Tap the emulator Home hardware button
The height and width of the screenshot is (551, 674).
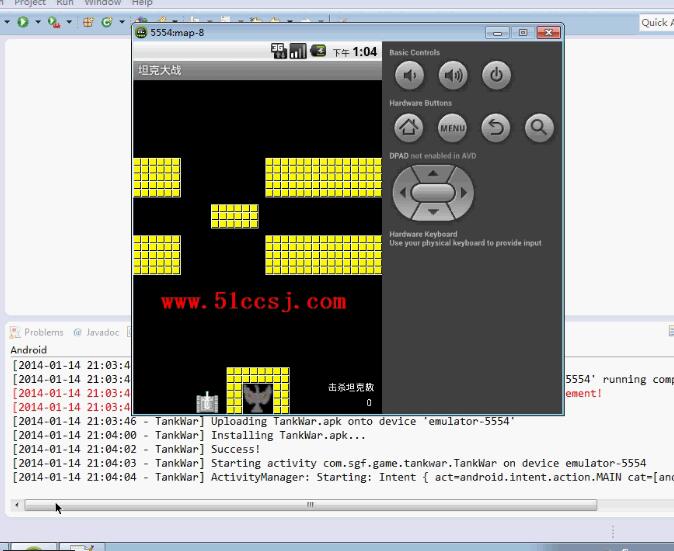point(408,128)
